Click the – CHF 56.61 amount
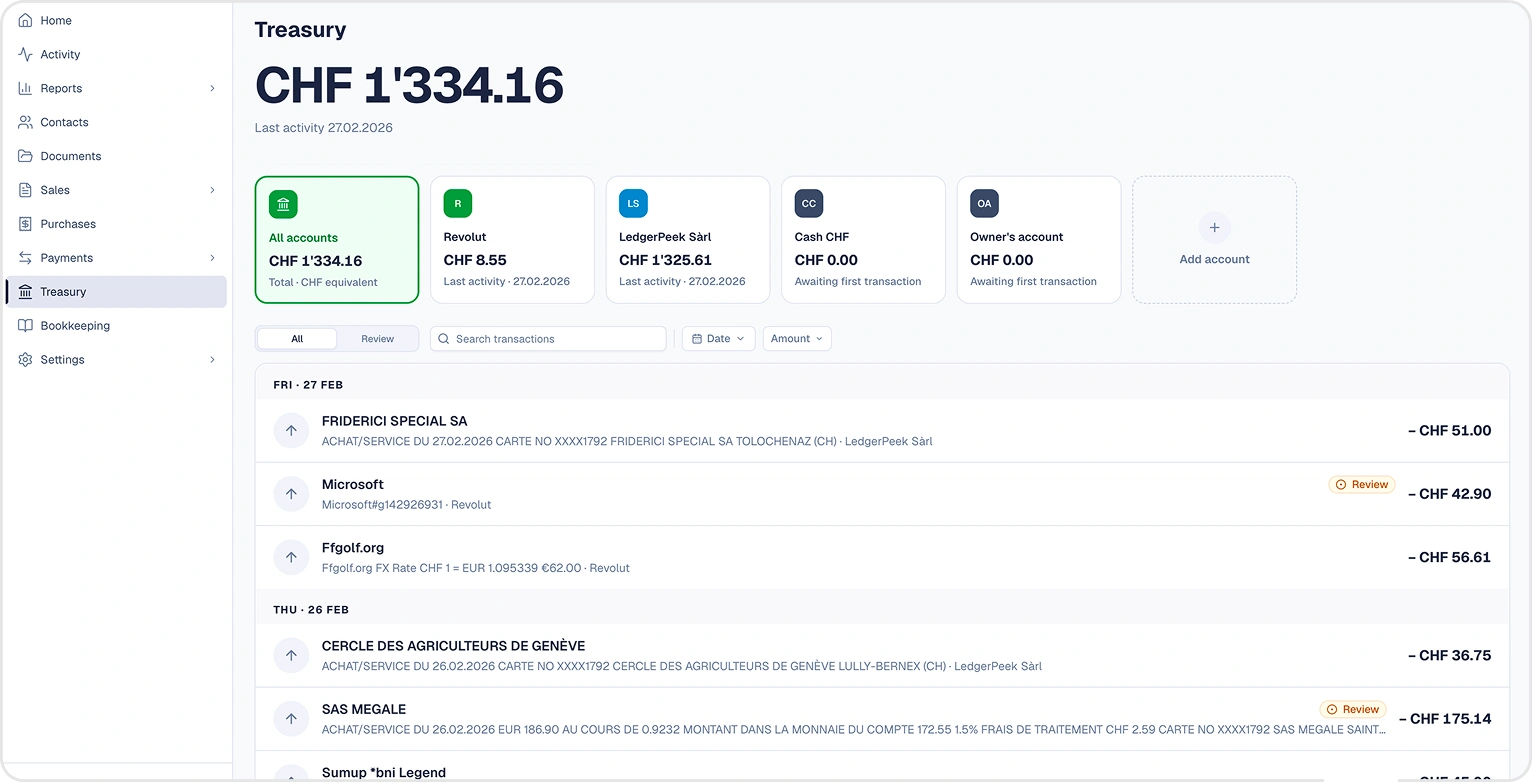 pyautogui.click(x=1449, y=557)
